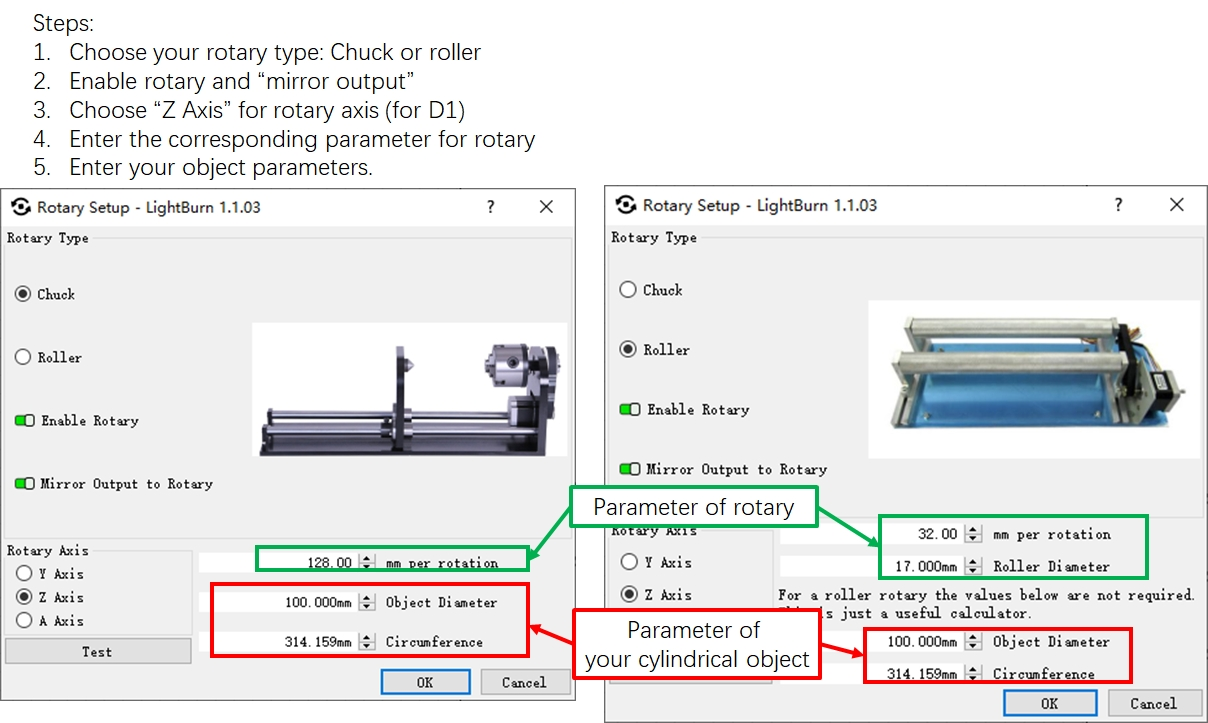Toggle Mirror Output to Rotary beside the roller image
1208x723 pixels.
[630, 469]
